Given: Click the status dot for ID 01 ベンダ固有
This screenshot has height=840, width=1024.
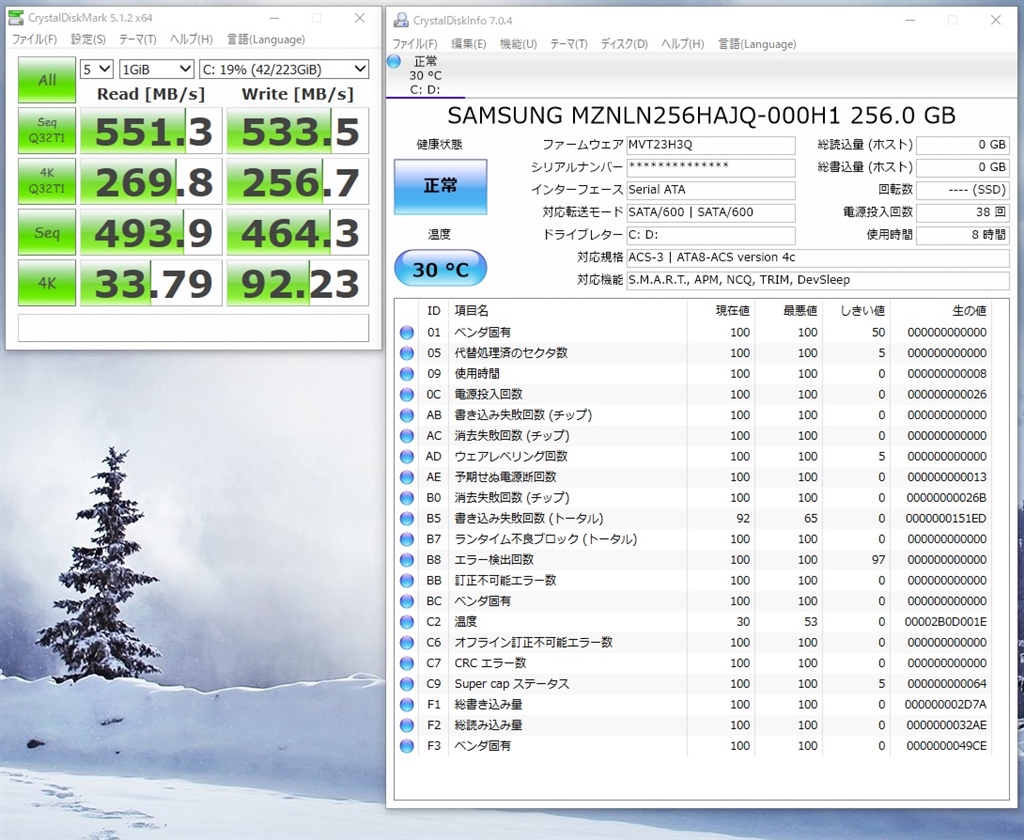Looking at the screenshot, I should tap(407, 332).
